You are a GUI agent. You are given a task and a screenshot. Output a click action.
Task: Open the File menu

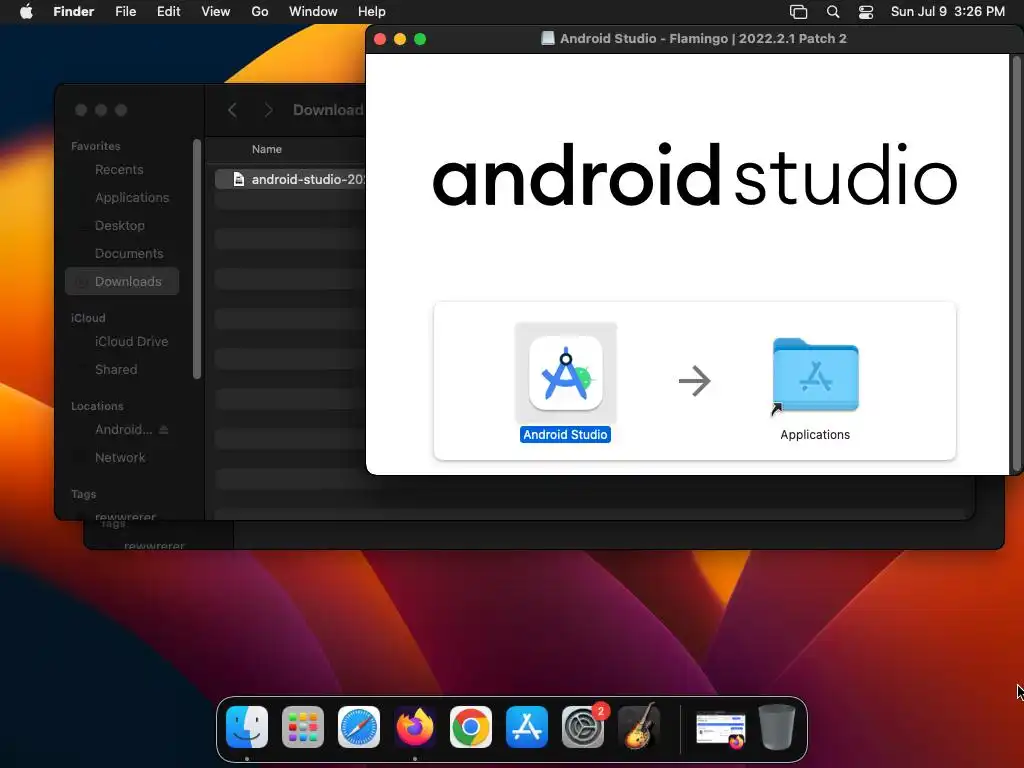(x=125, y=11)
